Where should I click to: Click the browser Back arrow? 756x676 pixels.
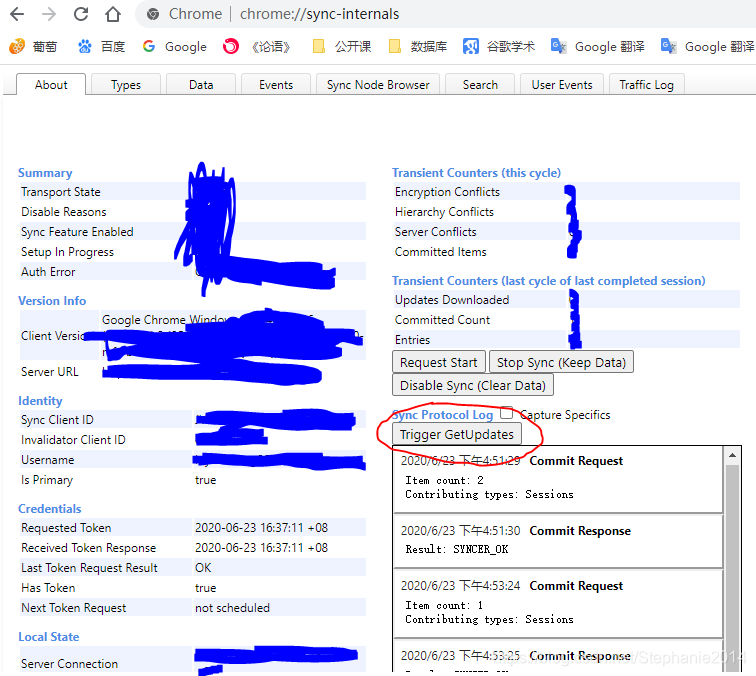(x=17, y=14)
